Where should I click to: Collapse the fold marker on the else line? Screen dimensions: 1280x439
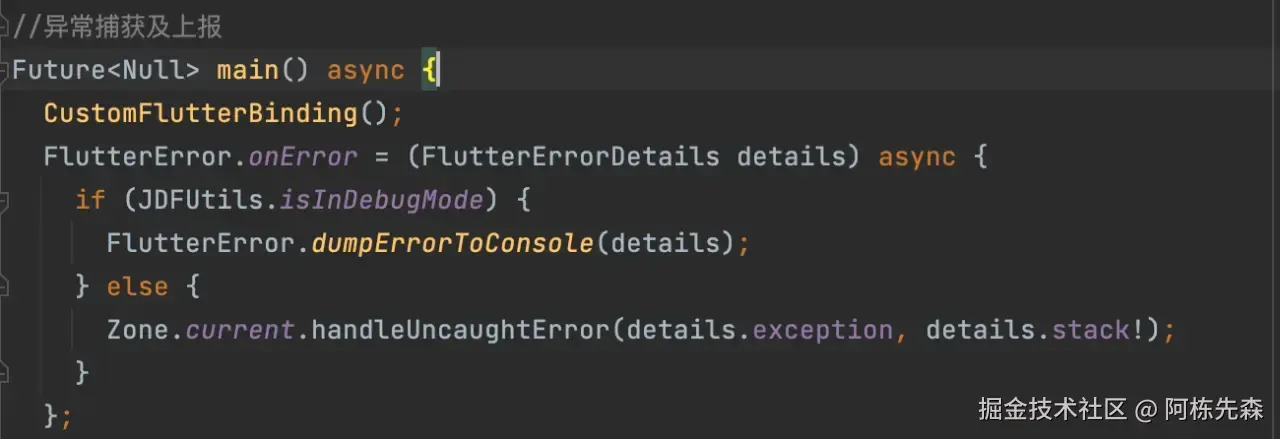pos(4,287)
